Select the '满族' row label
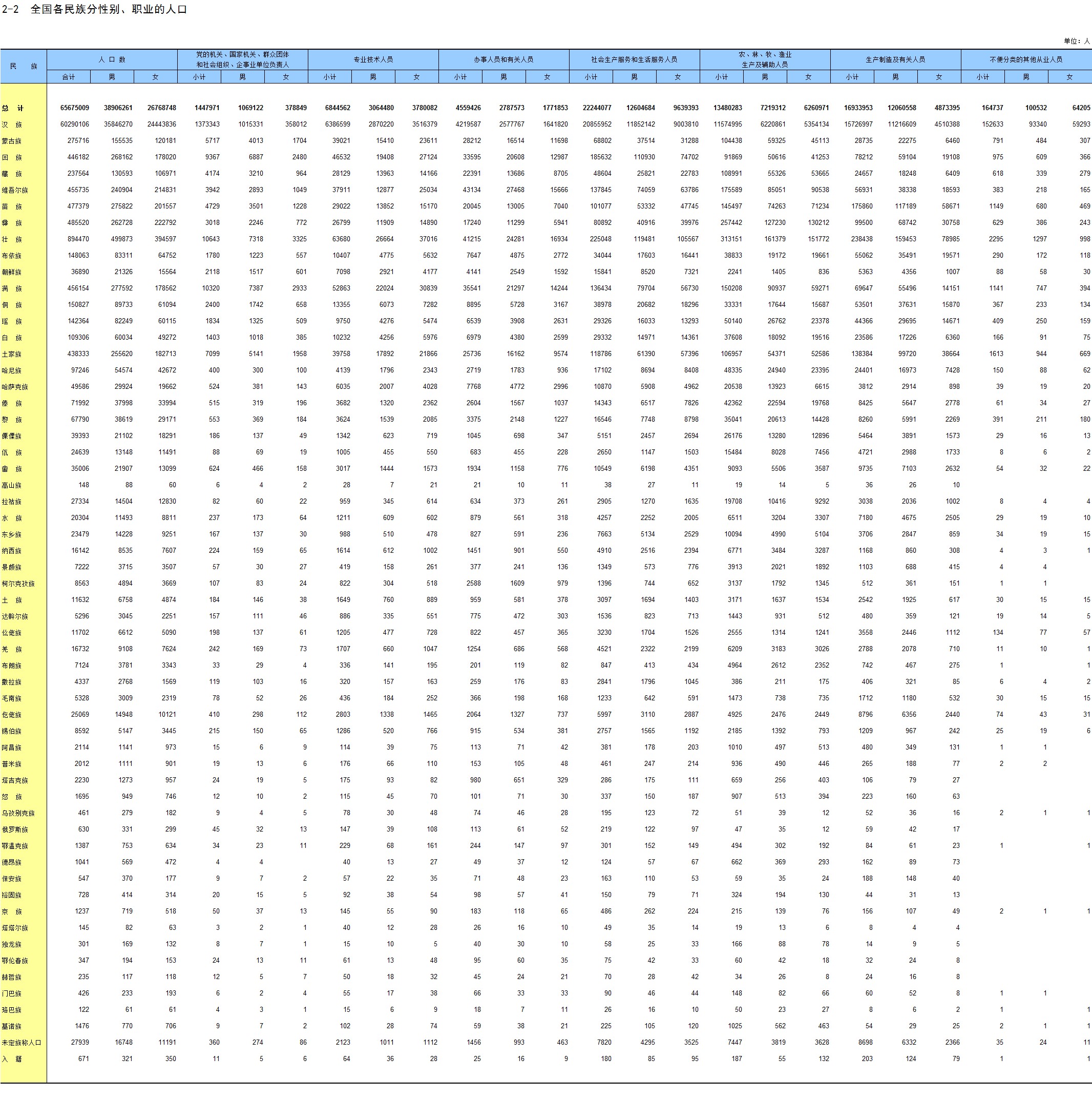The image size is (1092, 1100). pos(12,288)
